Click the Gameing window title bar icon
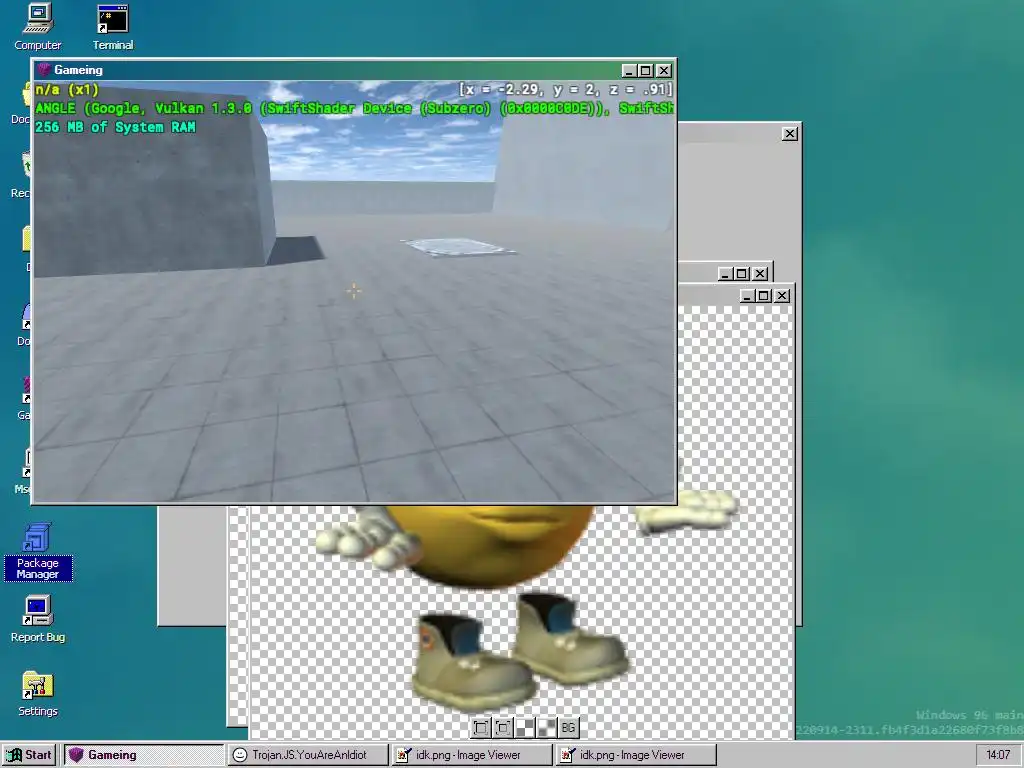The width and height of the screenshot is (1024, 768). pyautogui.click(x=44, y=70)
